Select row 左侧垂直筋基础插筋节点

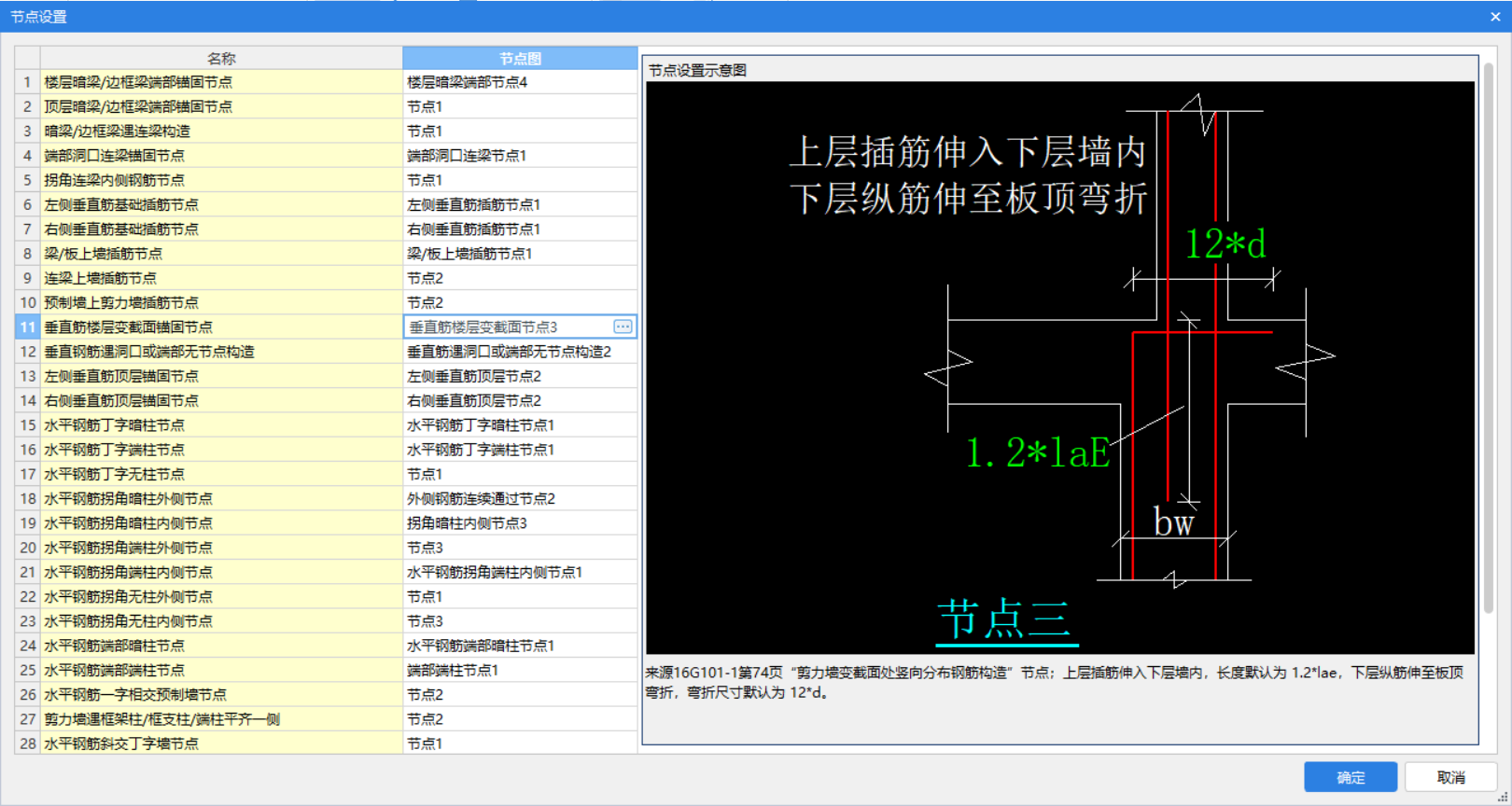221,204
